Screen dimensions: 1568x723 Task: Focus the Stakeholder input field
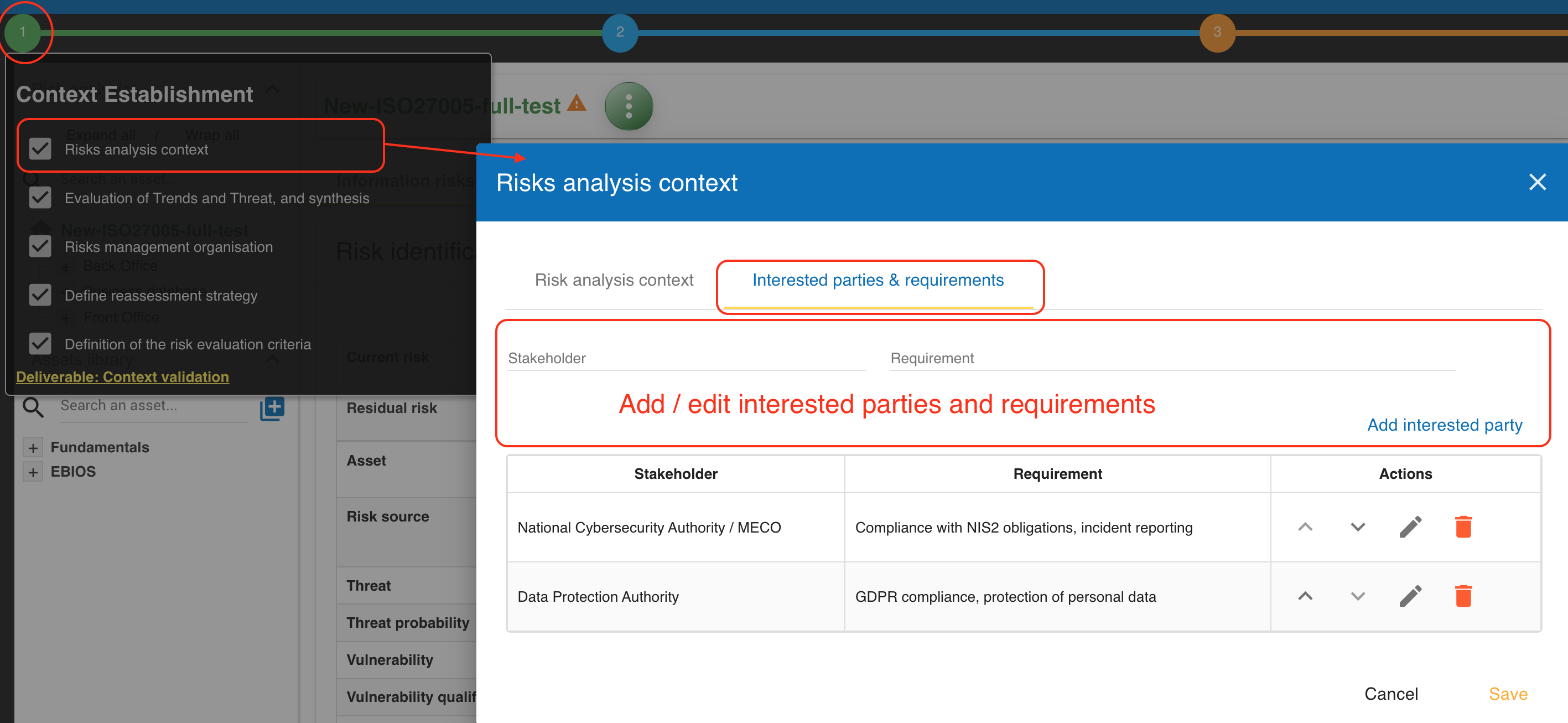tap(687, 358)
